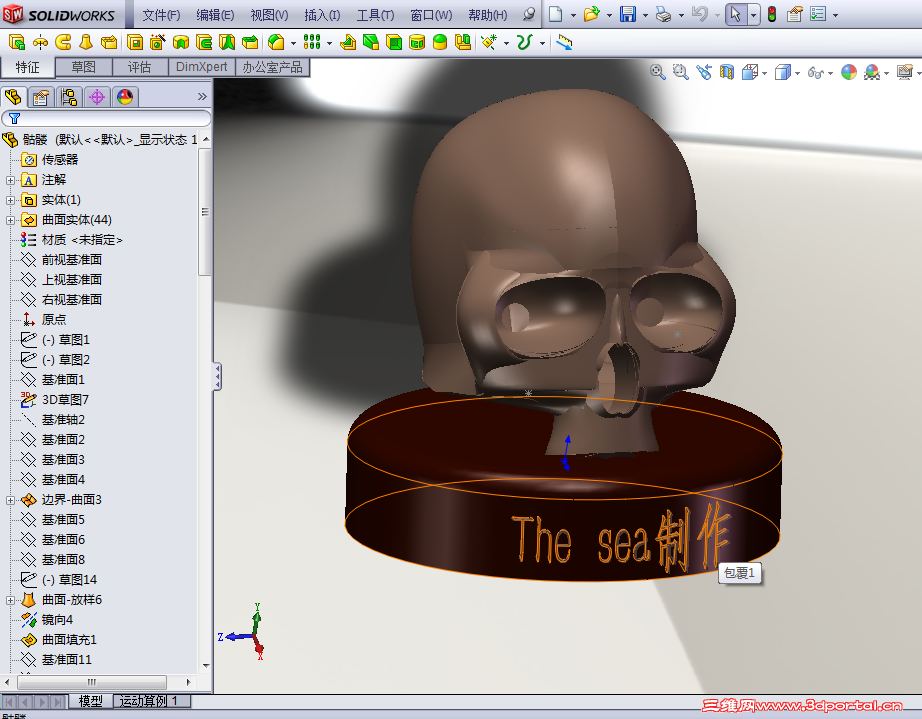Go back to the Previous View
The height and width of the screenshot is (719, 922).
point(704,72)
